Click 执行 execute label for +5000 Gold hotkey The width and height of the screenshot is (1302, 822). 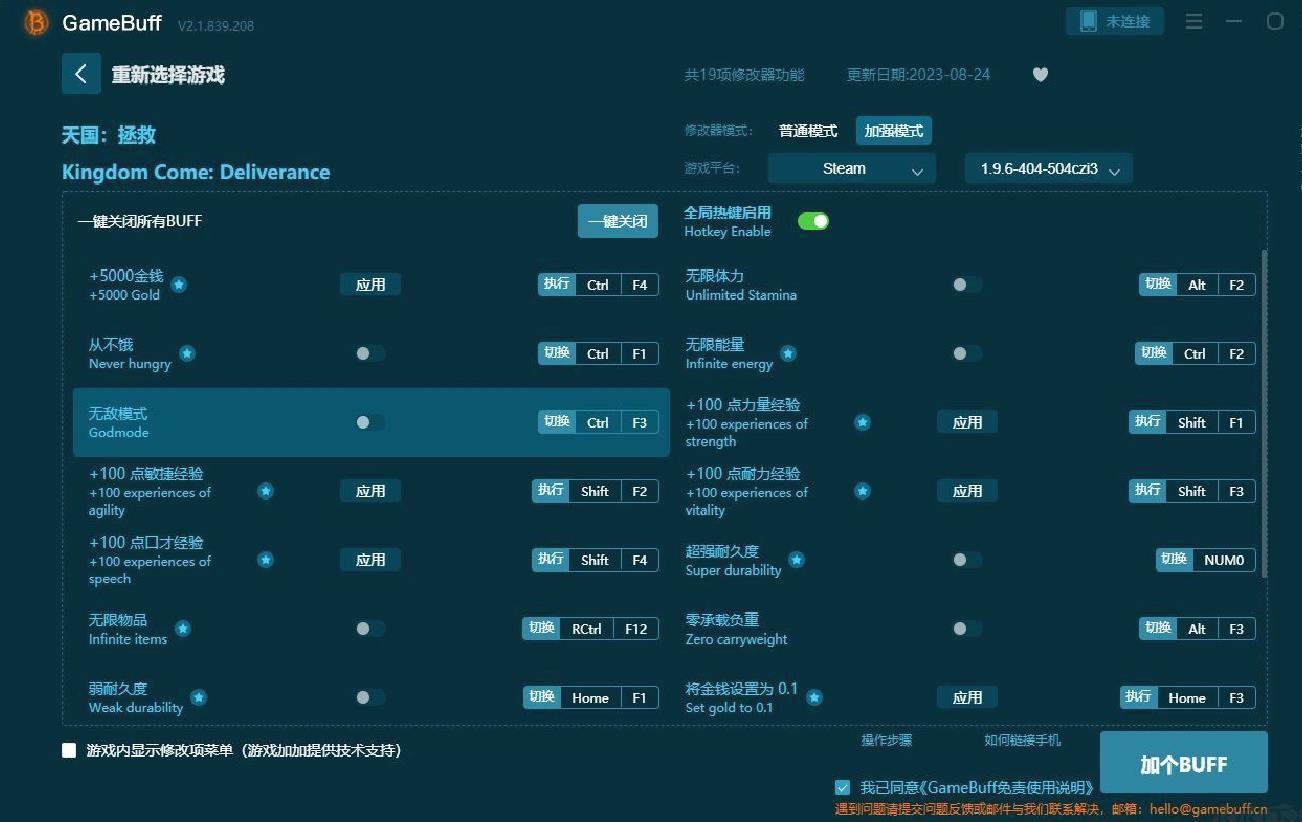pos(557,284)
